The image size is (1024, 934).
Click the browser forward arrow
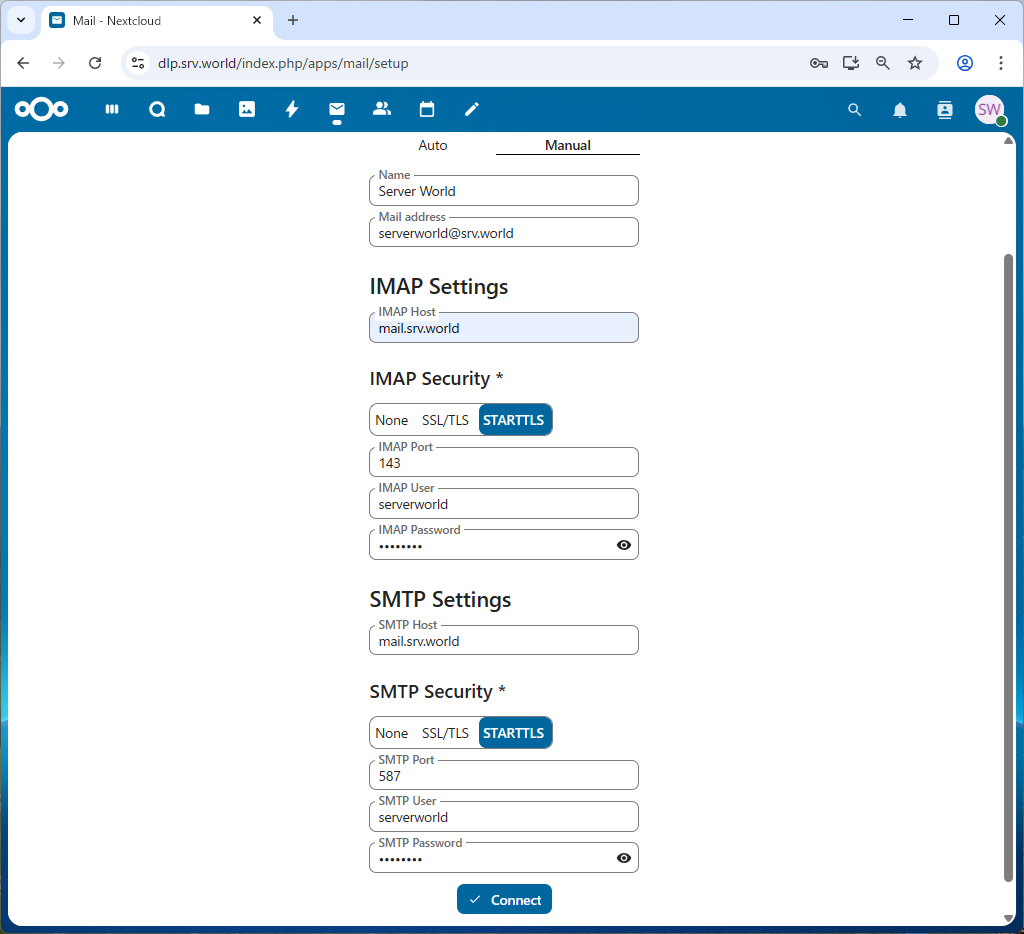[59, 63]
